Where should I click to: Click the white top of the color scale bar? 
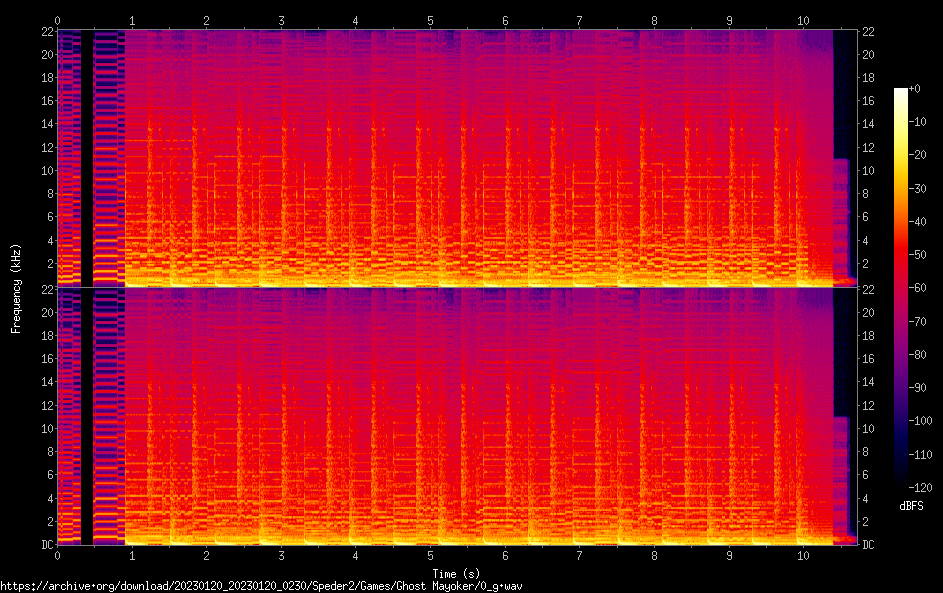tap(901, 93)
